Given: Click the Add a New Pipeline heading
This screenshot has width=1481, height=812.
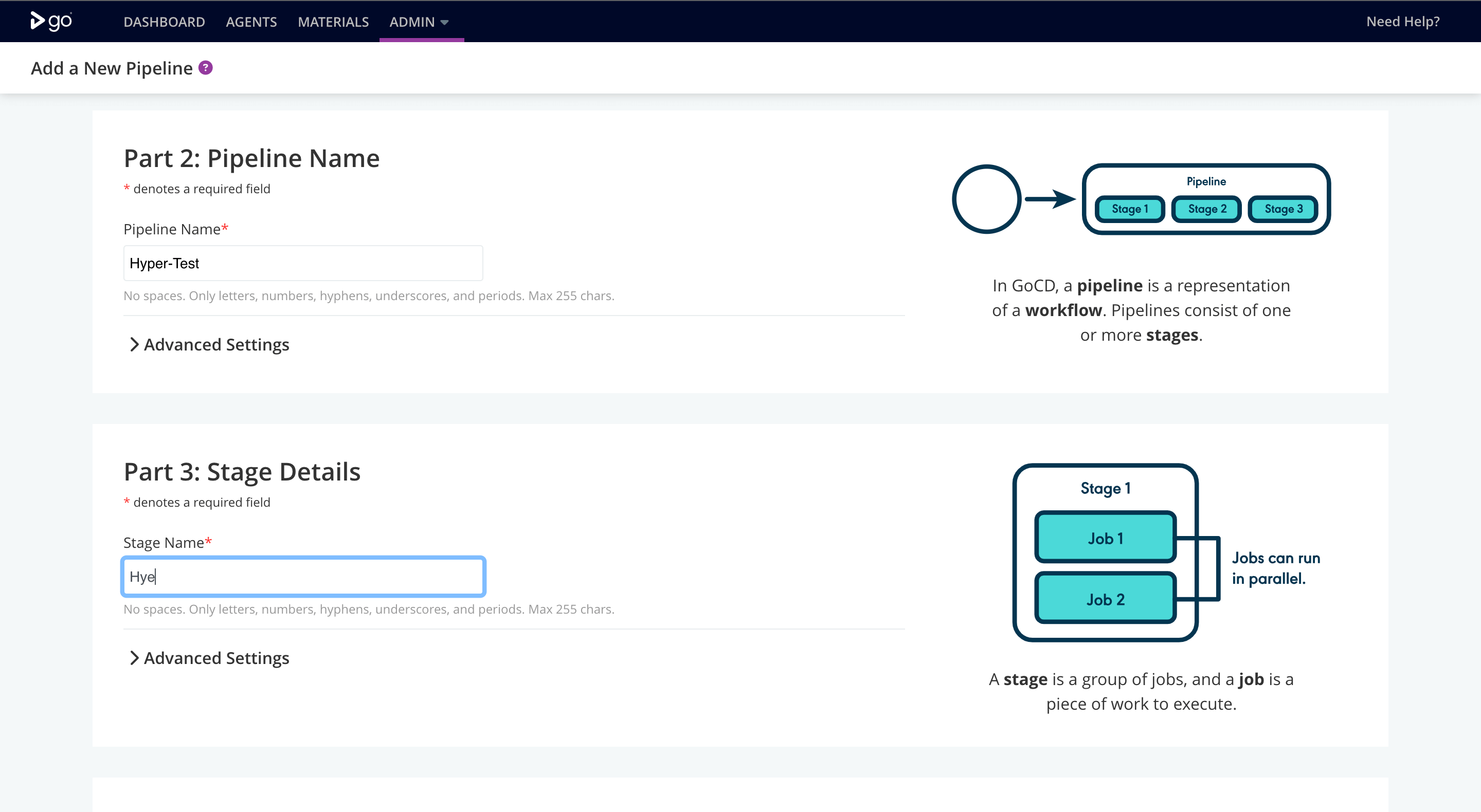Looking at the screenshot, I should (x=112, y=68).
